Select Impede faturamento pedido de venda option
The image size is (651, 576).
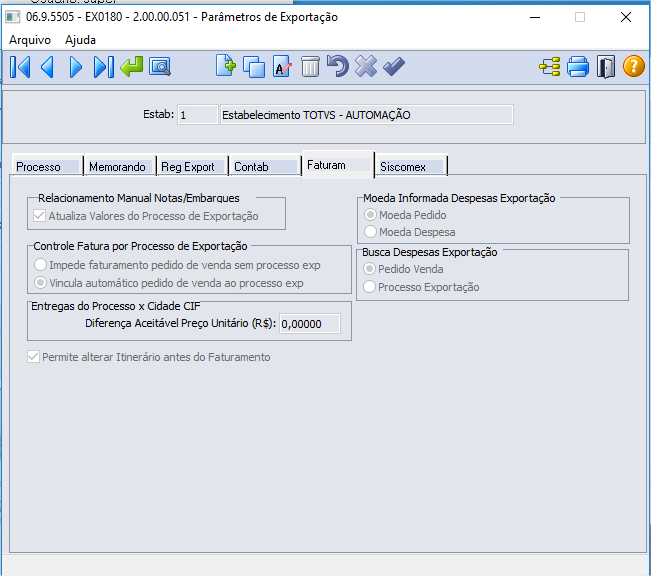[x=177, y=265]
